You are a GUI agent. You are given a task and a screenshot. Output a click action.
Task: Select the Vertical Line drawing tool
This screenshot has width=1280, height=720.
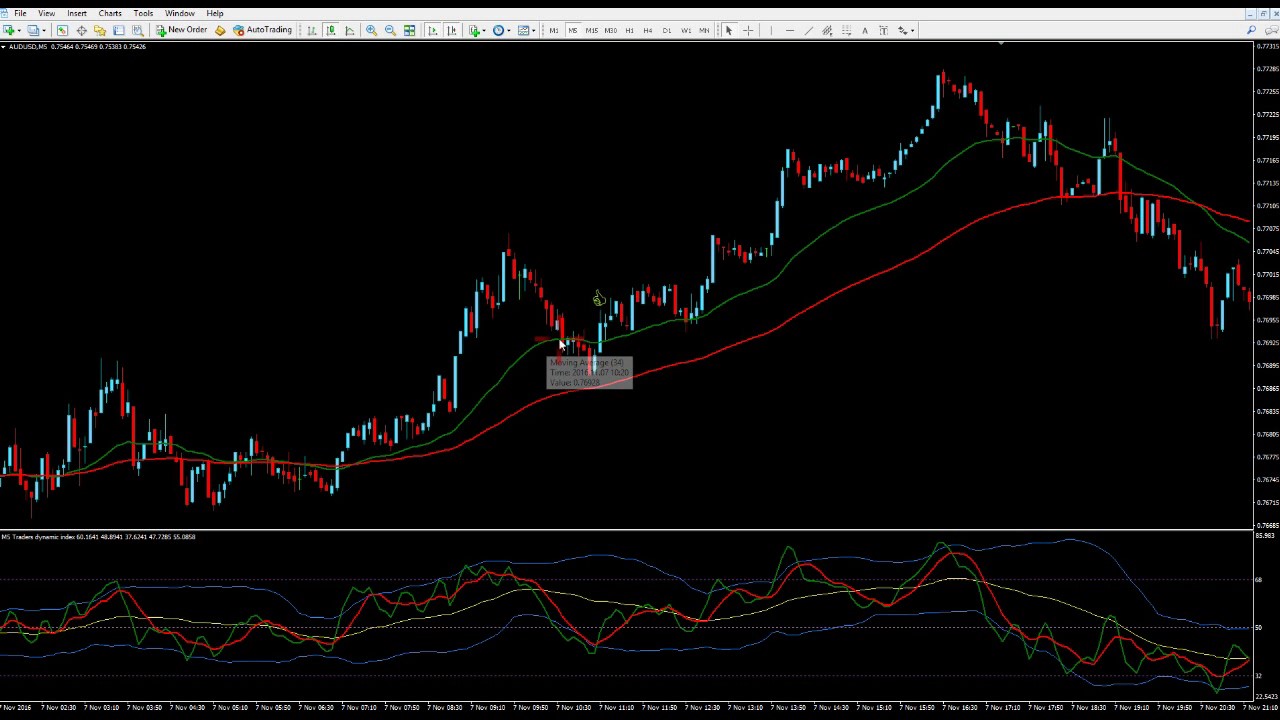pyautogui.click(x=771, y=30)
